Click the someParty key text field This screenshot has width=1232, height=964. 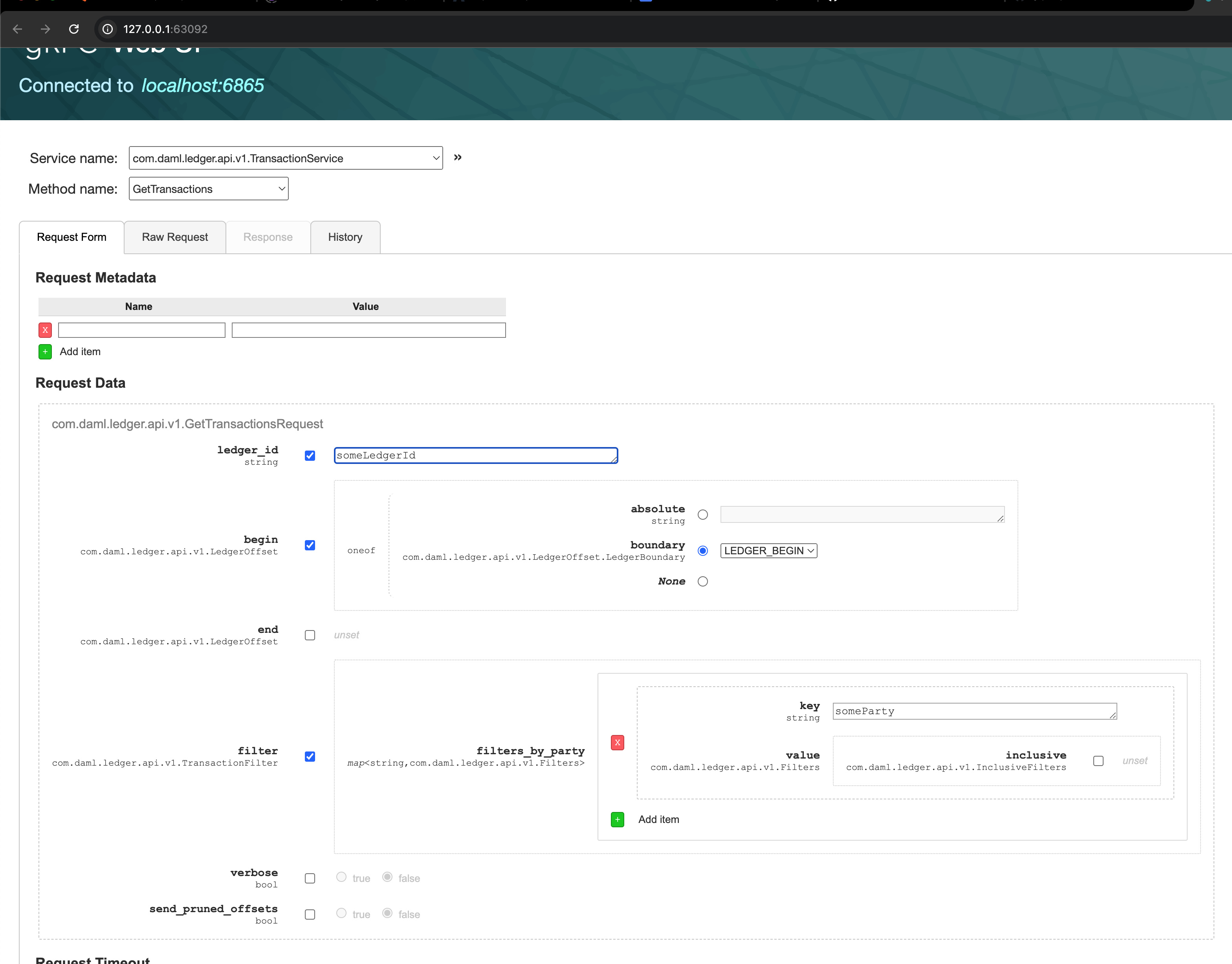coord(973,711)
